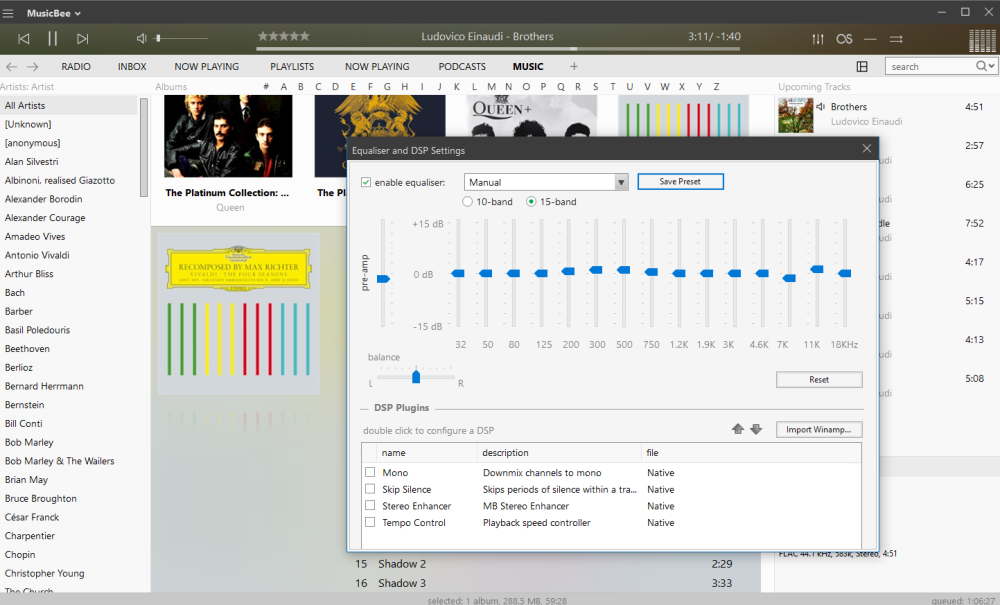This screenshot has height=605, width=1000.
Task: Move the DSP plugin up with arrow
Action: [738, 429]
